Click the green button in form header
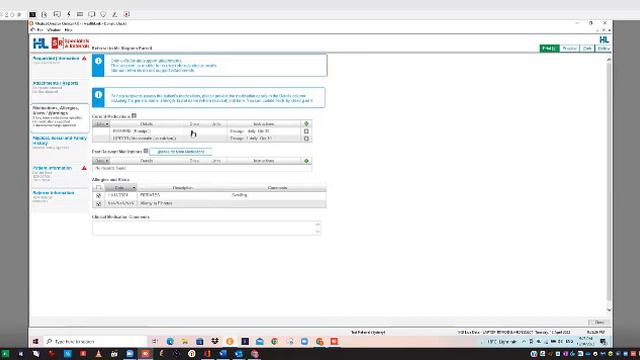The width and height of the screenshot is (640, 360). pyautogui.click(x=549, y=49)
